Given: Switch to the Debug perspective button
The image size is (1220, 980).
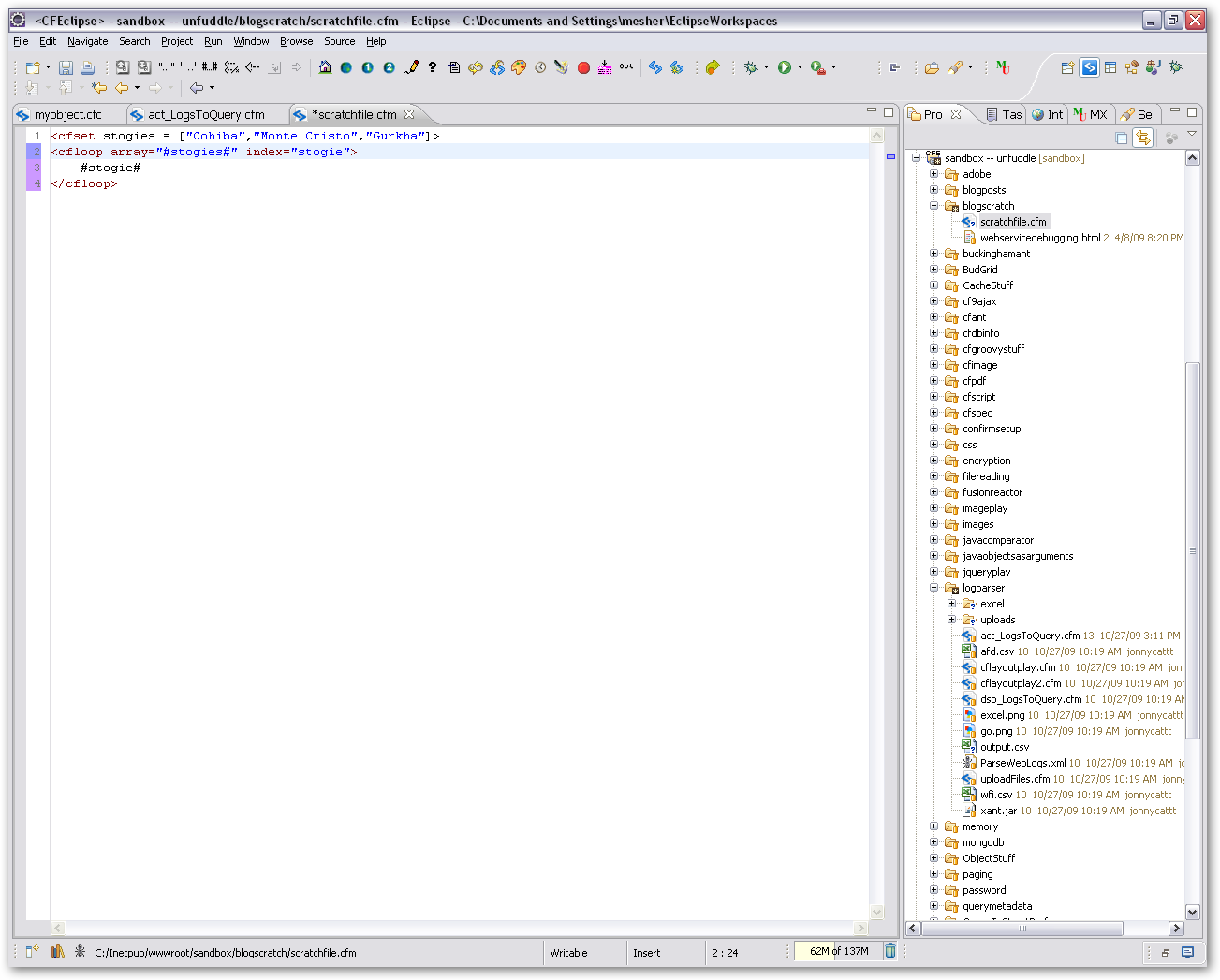Looking at the screenshot, I should tap(1175, 67).
